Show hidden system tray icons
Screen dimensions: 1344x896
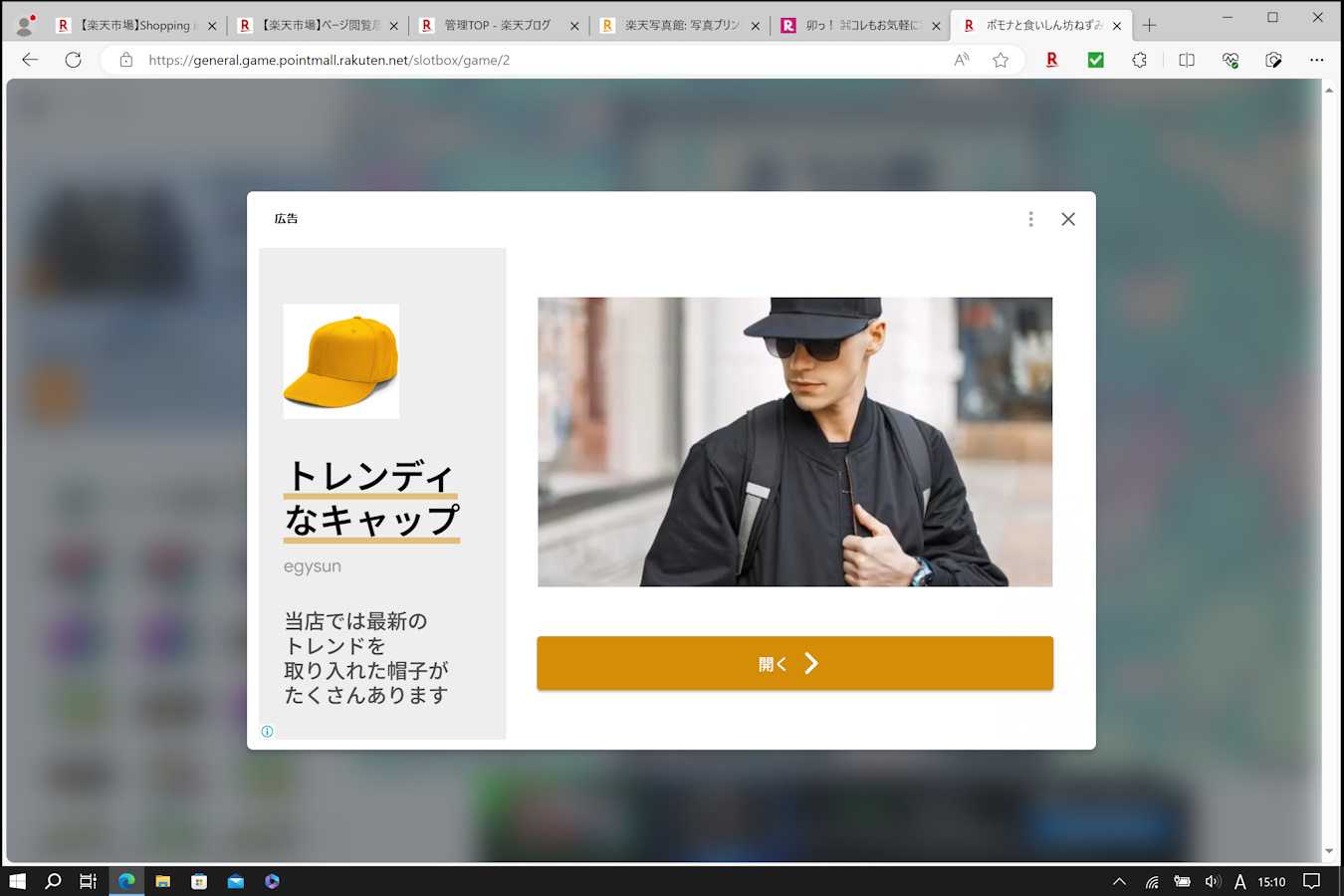point(1119,881)
